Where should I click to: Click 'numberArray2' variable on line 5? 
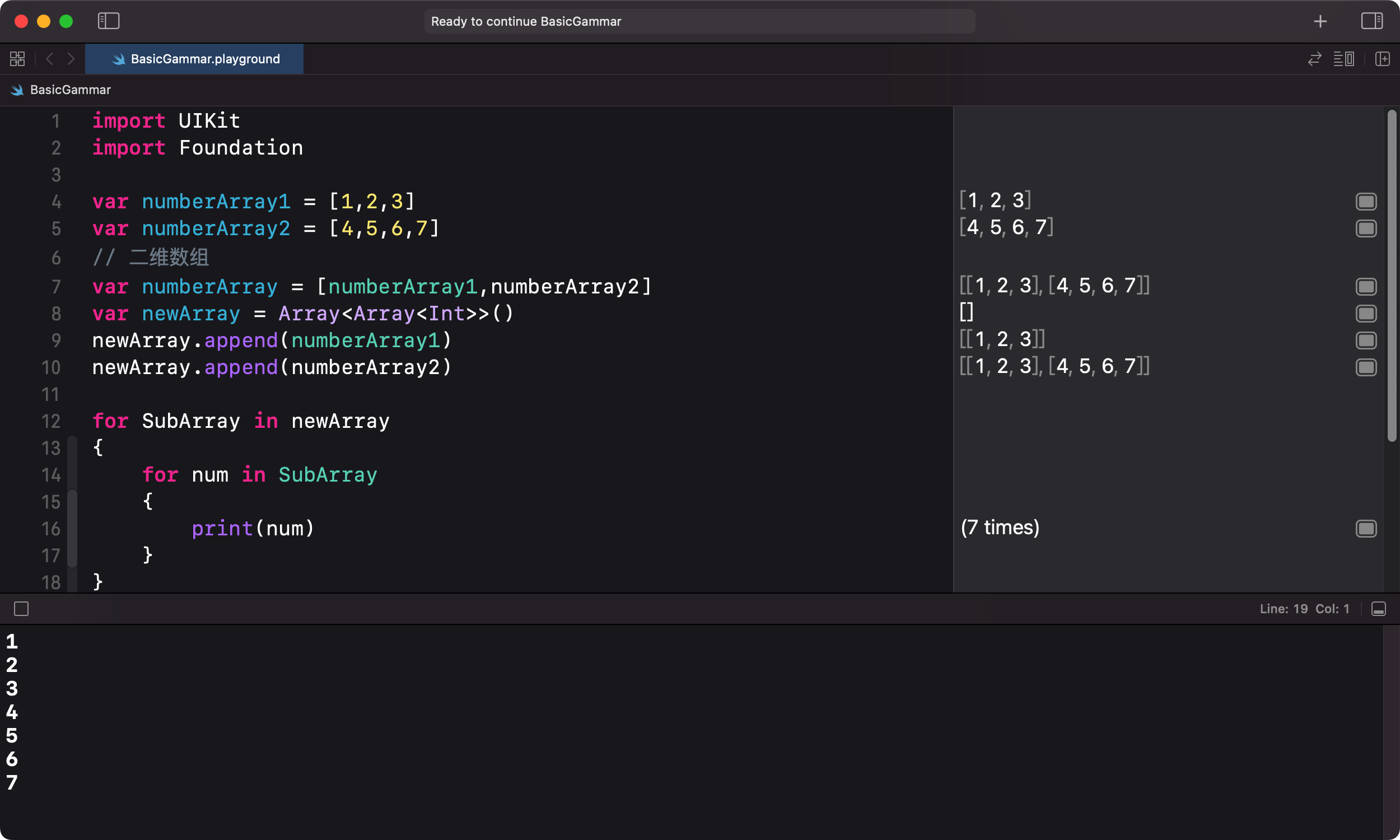pos(216,228)
